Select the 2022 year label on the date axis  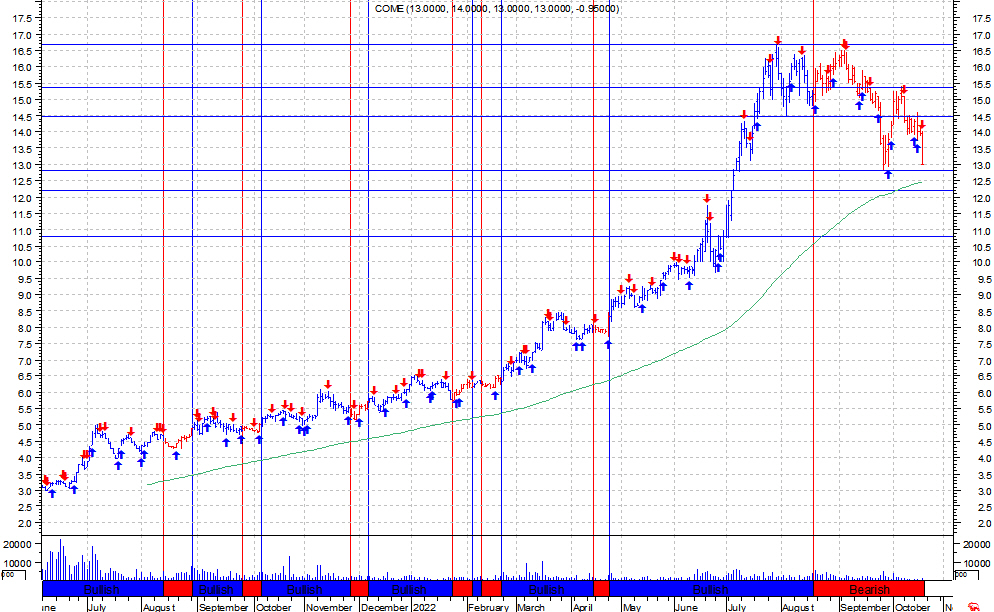click(424, 606)
